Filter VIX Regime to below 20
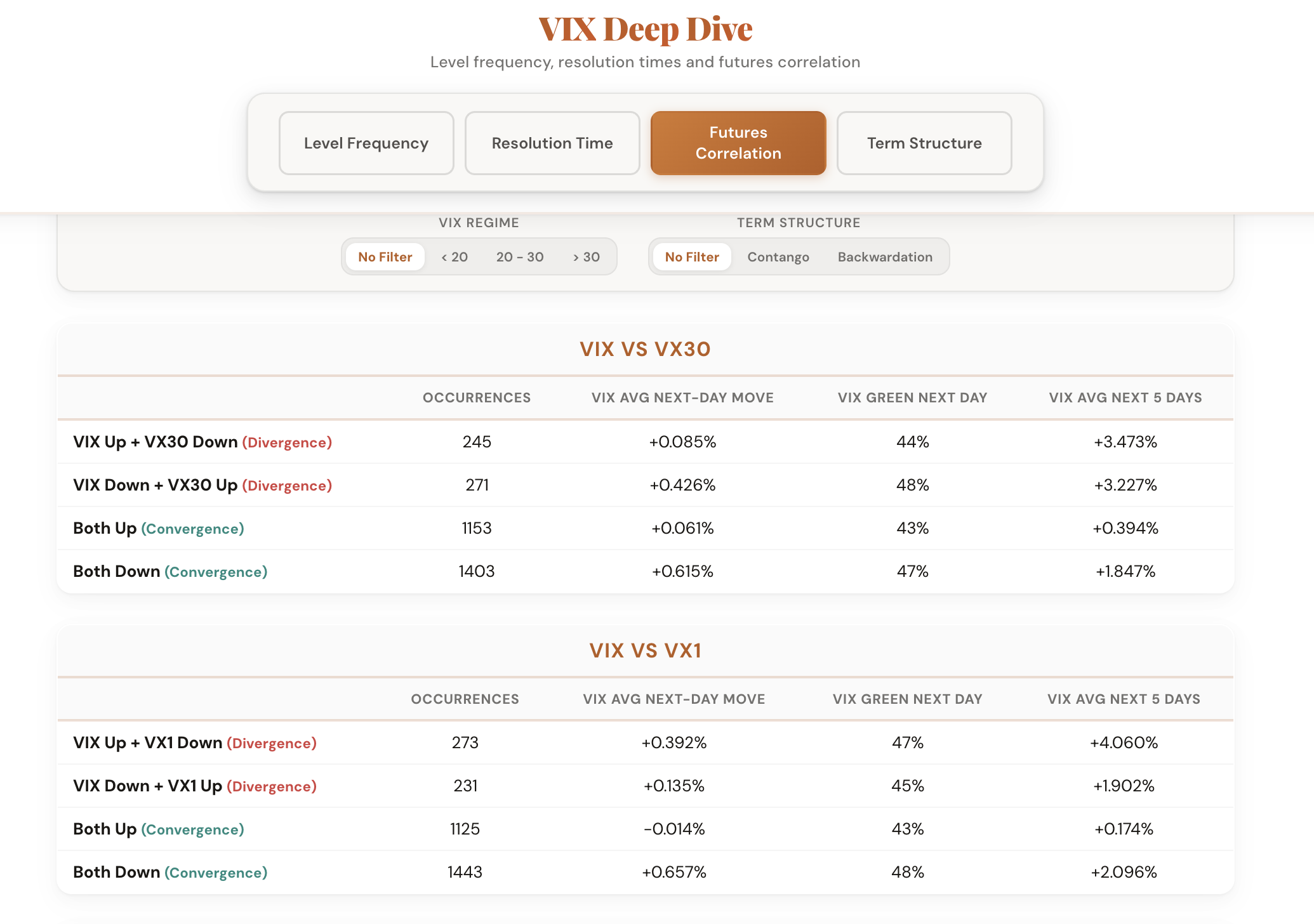 pos(453,256)
